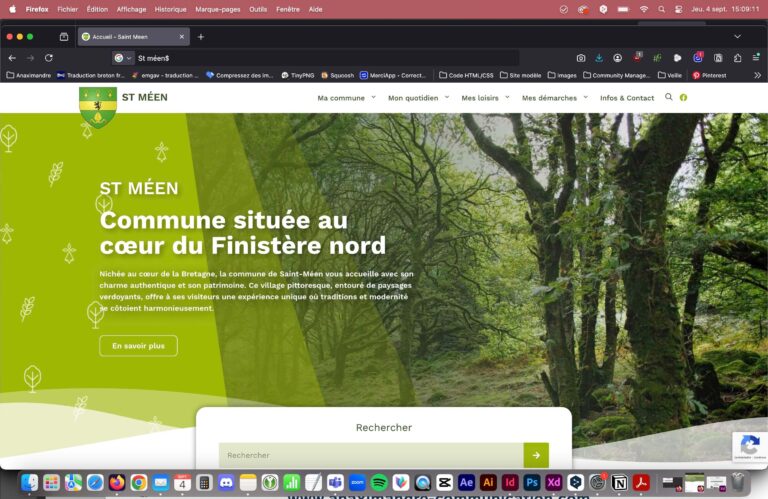The image size is (768, 499).
Task: Click the search magnifier icon in site header
Action: pos(669,98)
